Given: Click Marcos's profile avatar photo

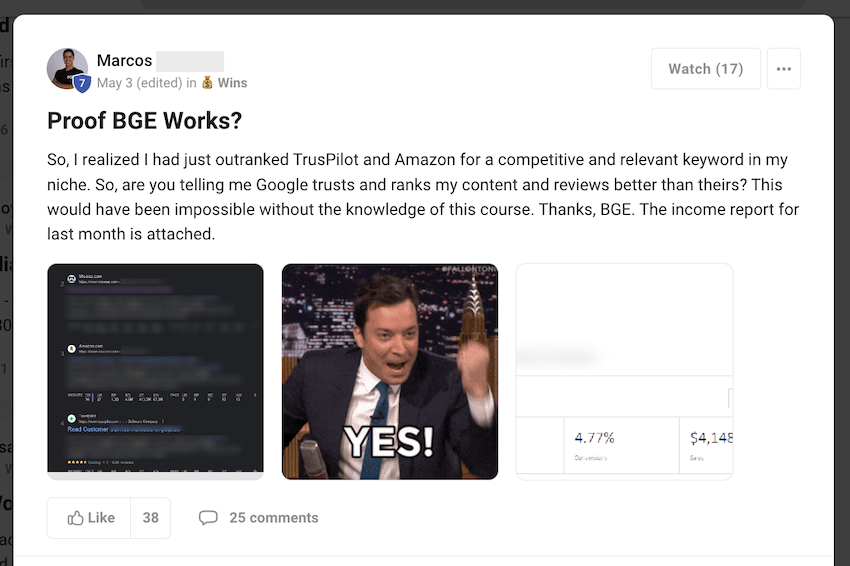Looking at the screenshot, I should (67, 69).
